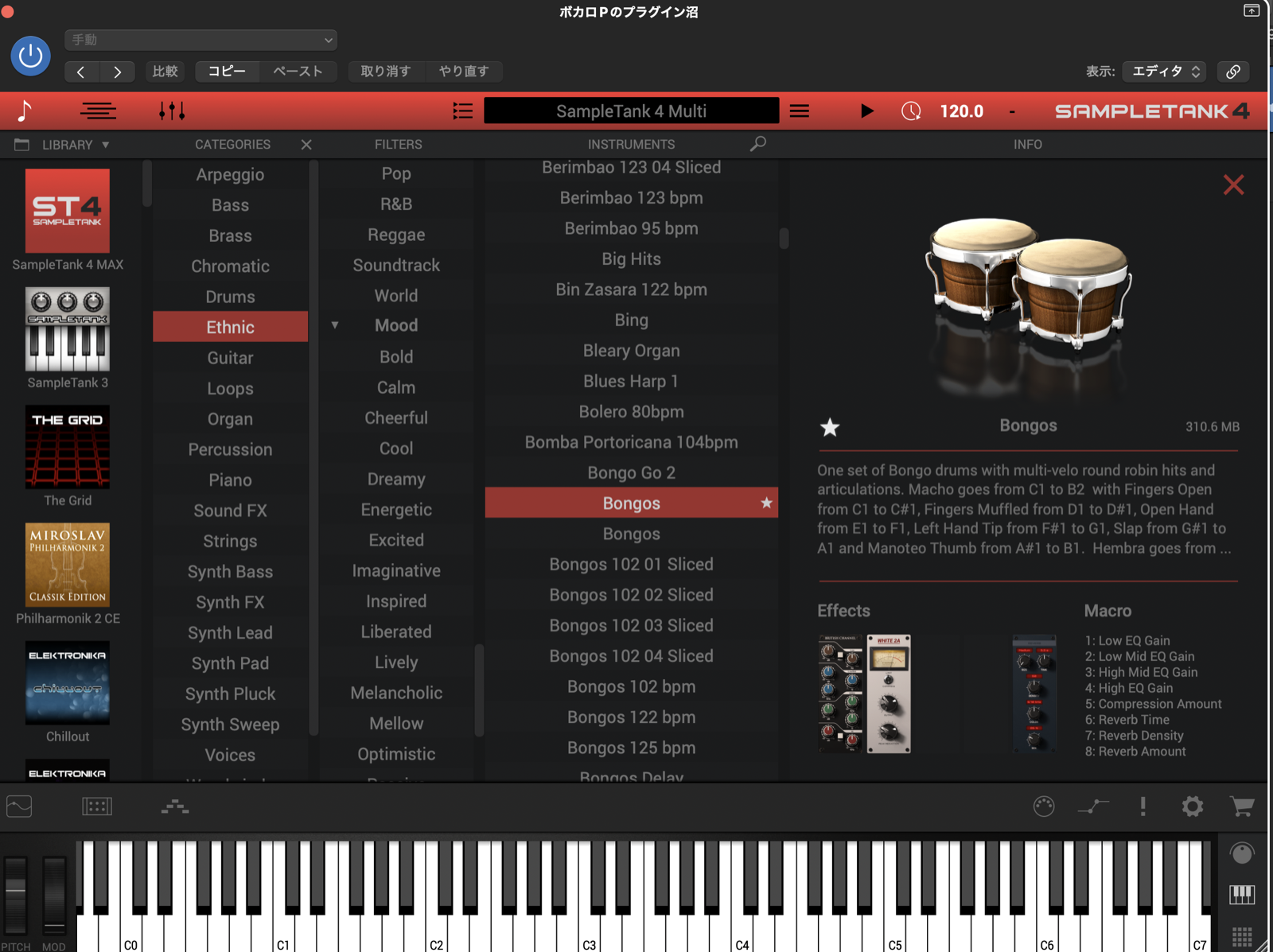
Task: Open settings with the gear icon
Action: [x=1193, y=806]
